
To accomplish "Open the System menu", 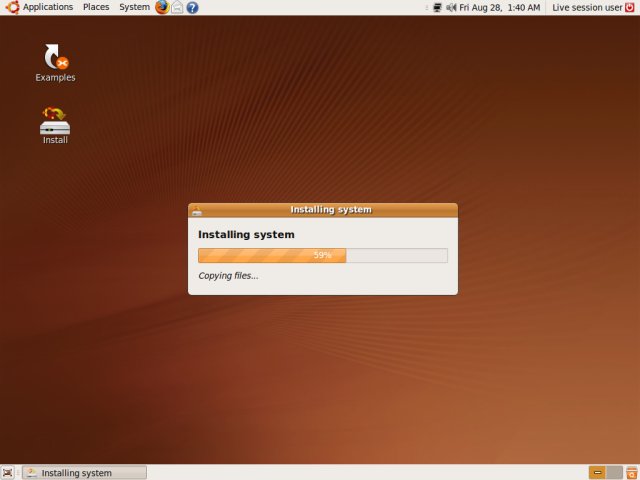I will tap(134, 7).
